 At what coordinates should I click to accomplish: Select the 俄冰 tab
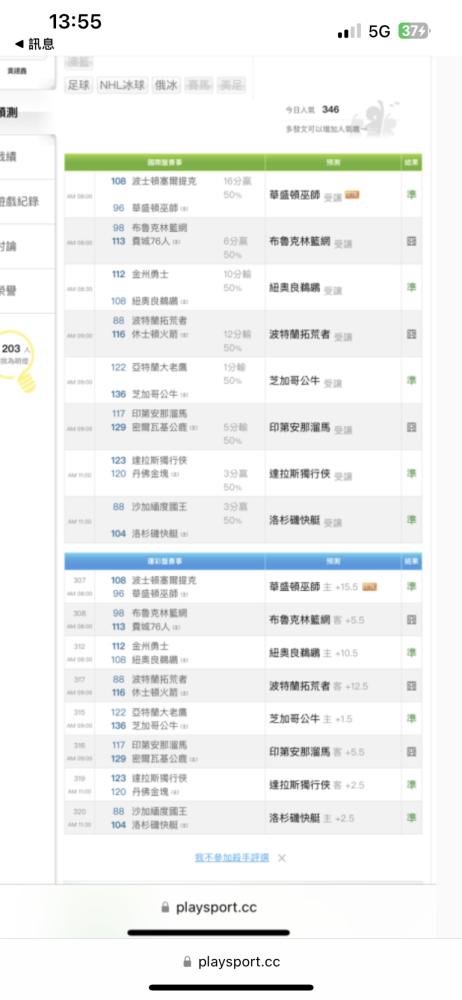tap(167, 85)
